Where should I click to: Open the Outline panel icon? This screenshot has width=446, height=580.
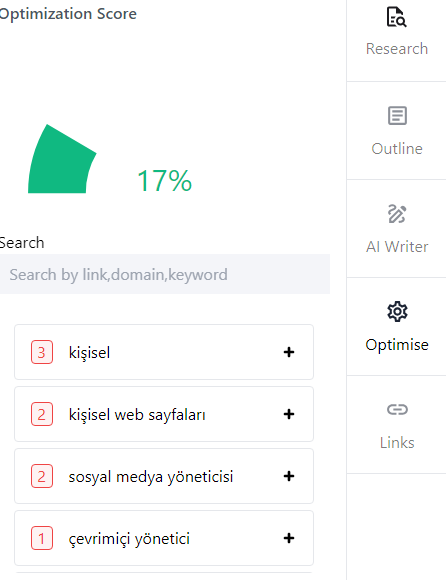point(397,116)
